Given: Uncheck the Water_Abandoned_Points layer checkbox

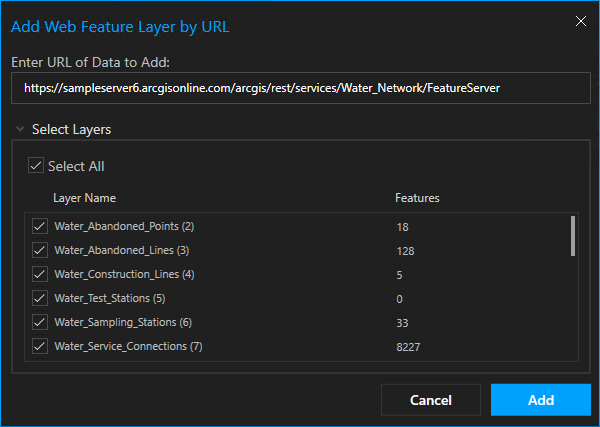Looking at the screenshot, I should (40, 226).
